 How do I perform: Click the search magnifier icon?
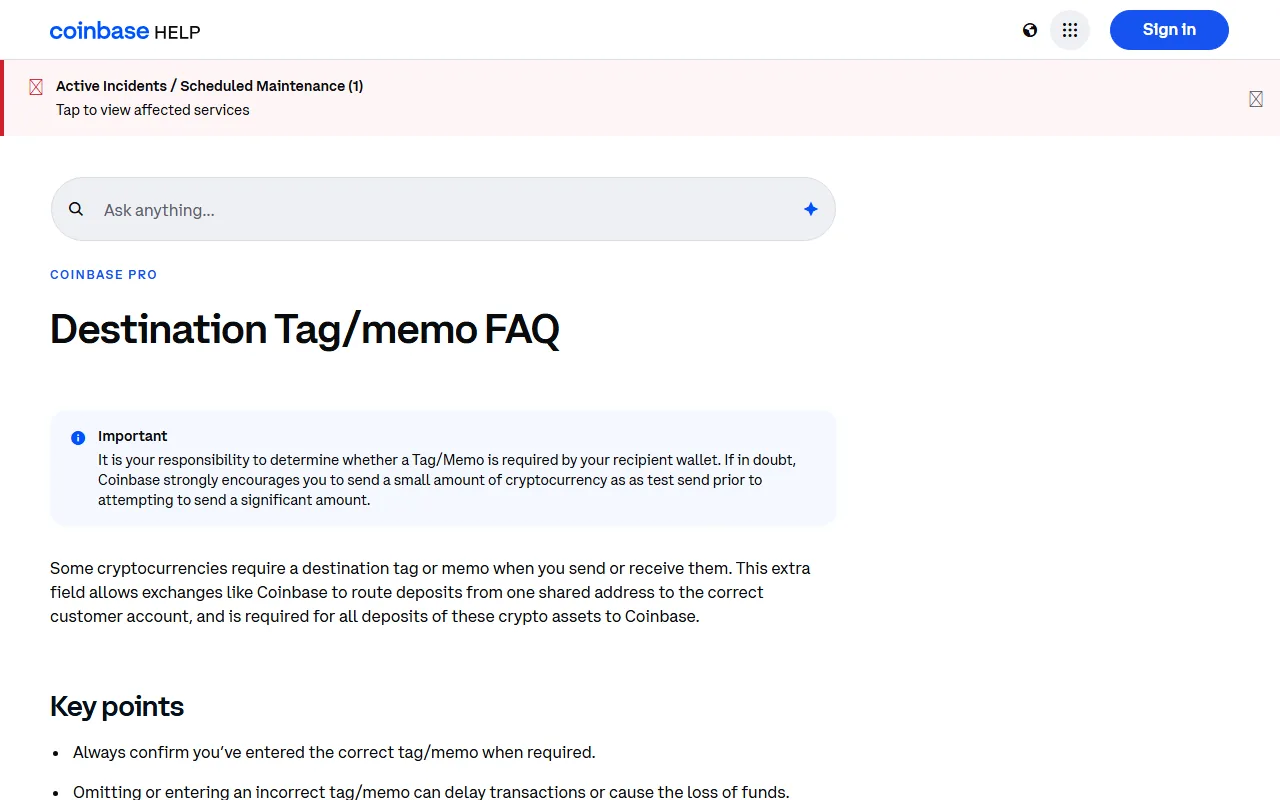(76, 209)
